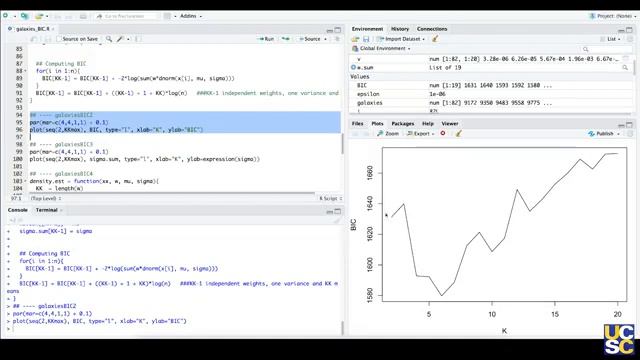
Task: Click the Find/Replace magnifier icon in the editor
Action: tap(109, 39)
